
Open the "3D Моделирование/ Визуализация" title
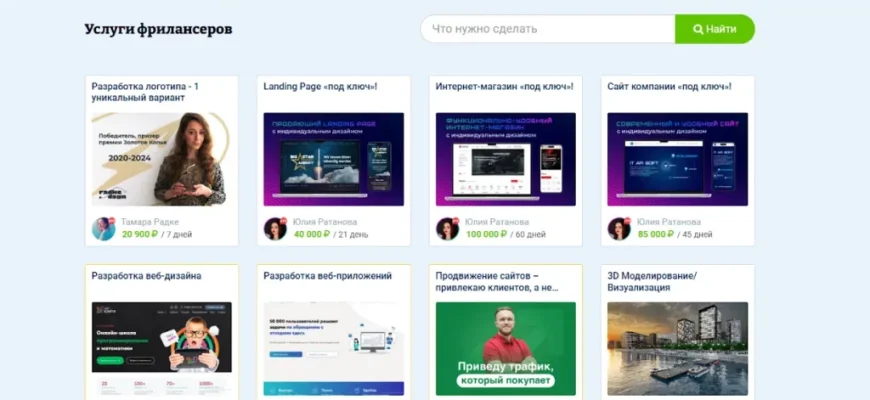(651, 281)
